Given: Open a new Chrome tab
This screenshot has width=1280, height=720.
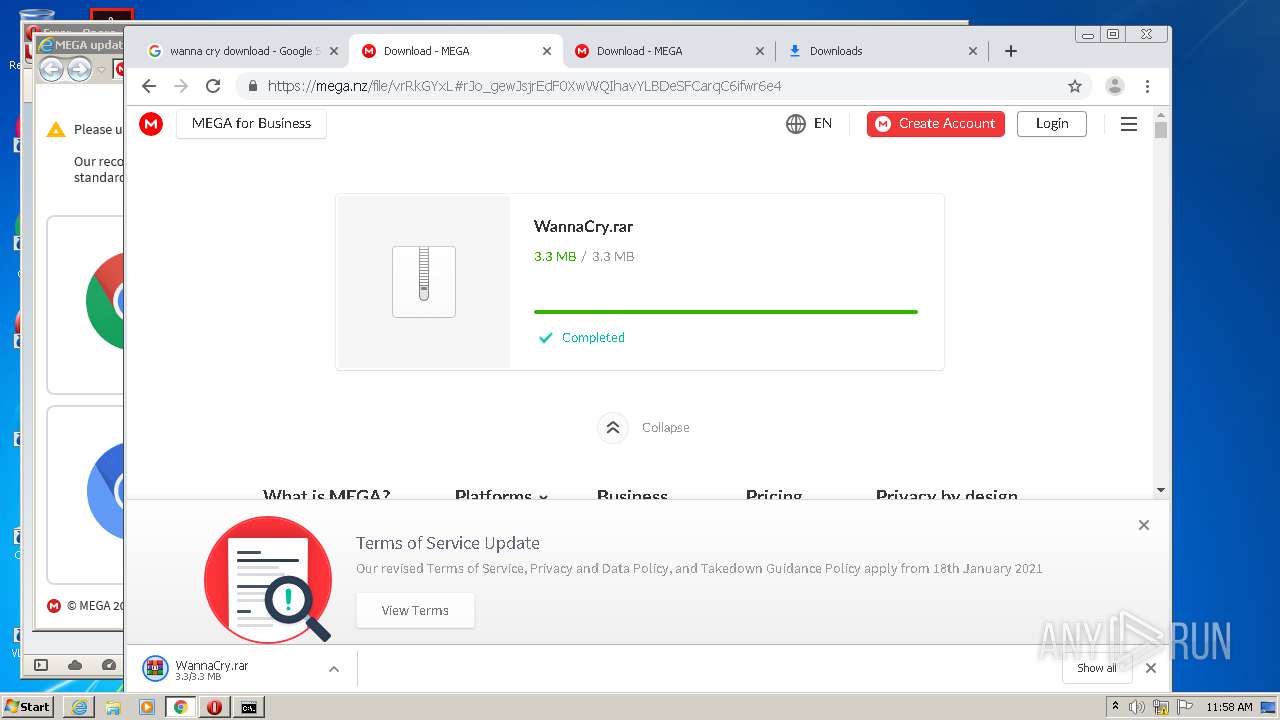Looking at the screenshot, I should click(1011, 51).
